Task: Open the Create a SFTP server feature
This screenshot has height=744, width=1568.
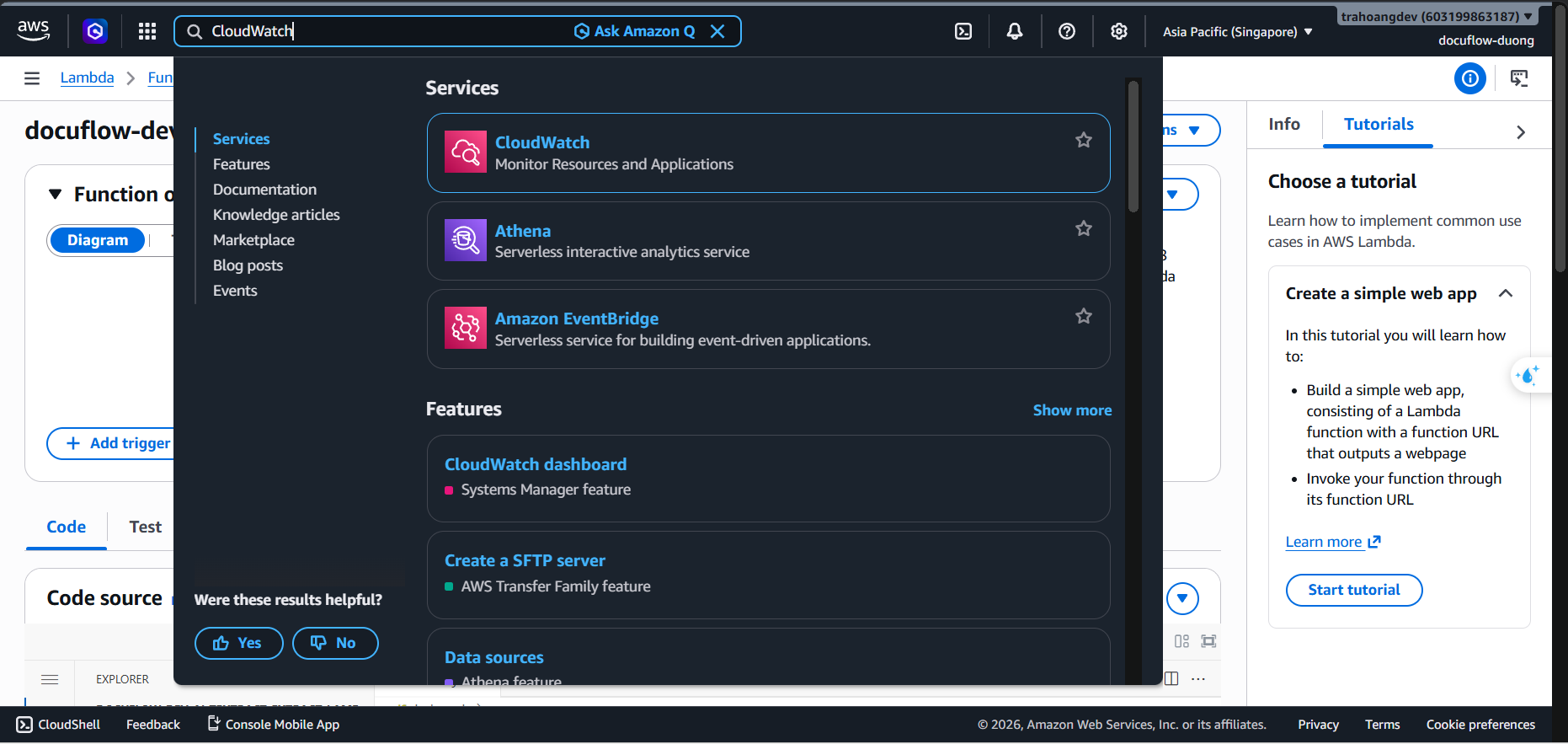Action: tap(769, 575)
